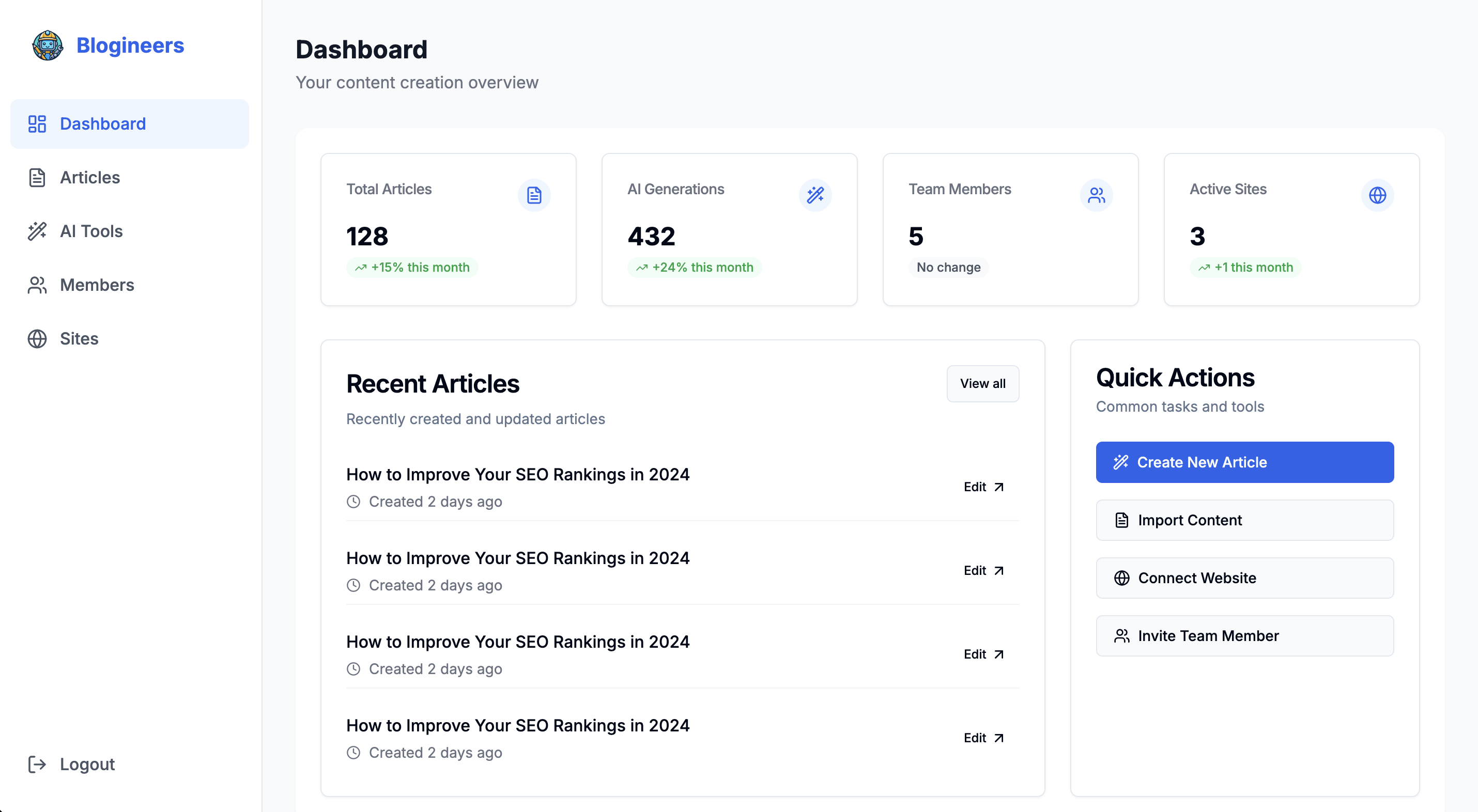Screen dimensions: 1478x812
Task: Open the Articles sidebar menu item
Action: 90,178
